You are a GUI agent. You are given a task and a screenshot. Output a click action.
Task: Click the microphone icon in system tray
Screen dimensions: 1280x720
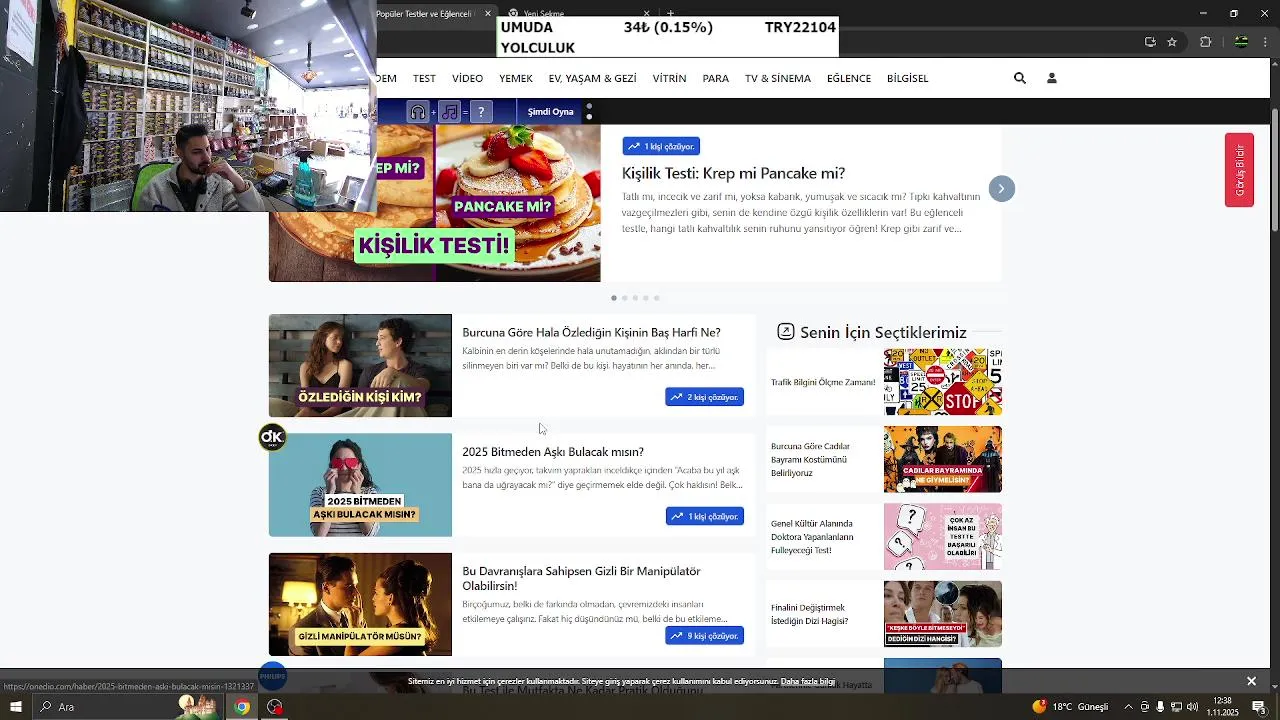1160,707
